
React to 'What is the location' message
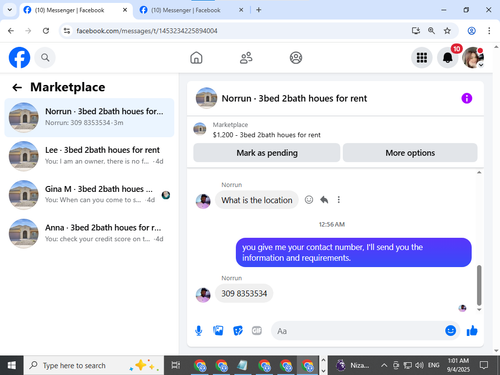pos(309,200)
